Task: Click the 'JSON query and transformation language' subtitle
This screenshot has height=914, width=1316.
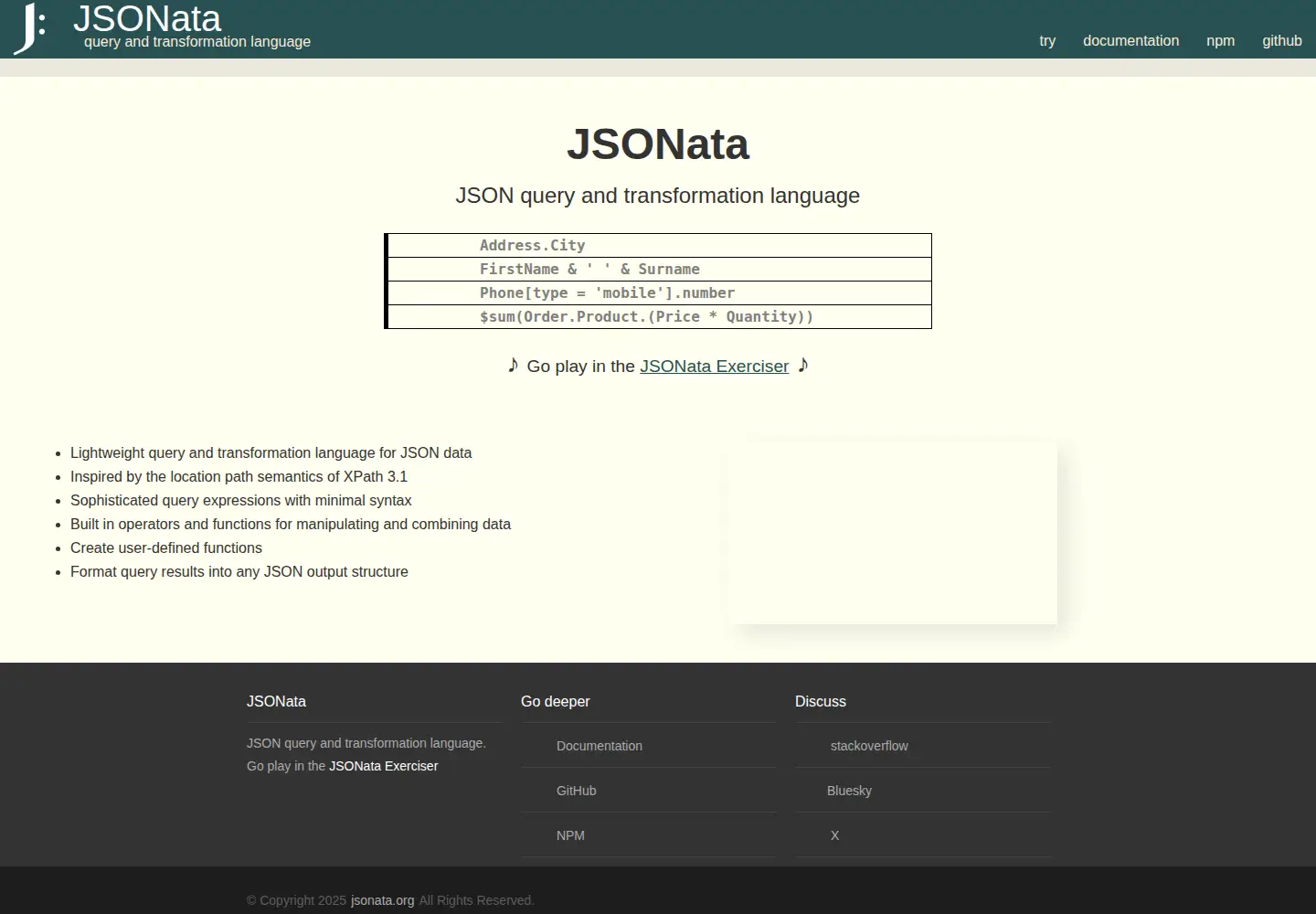Action: (658, 196)
